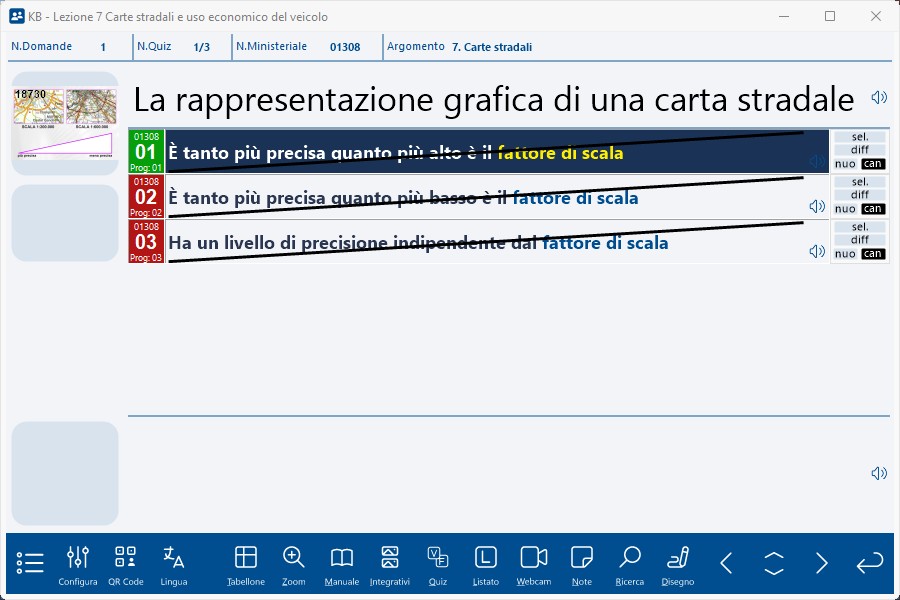Viewport: 900px width, 600px height.
Task: Open the list menu icon at bottom-left
Action: coord(30,563)
